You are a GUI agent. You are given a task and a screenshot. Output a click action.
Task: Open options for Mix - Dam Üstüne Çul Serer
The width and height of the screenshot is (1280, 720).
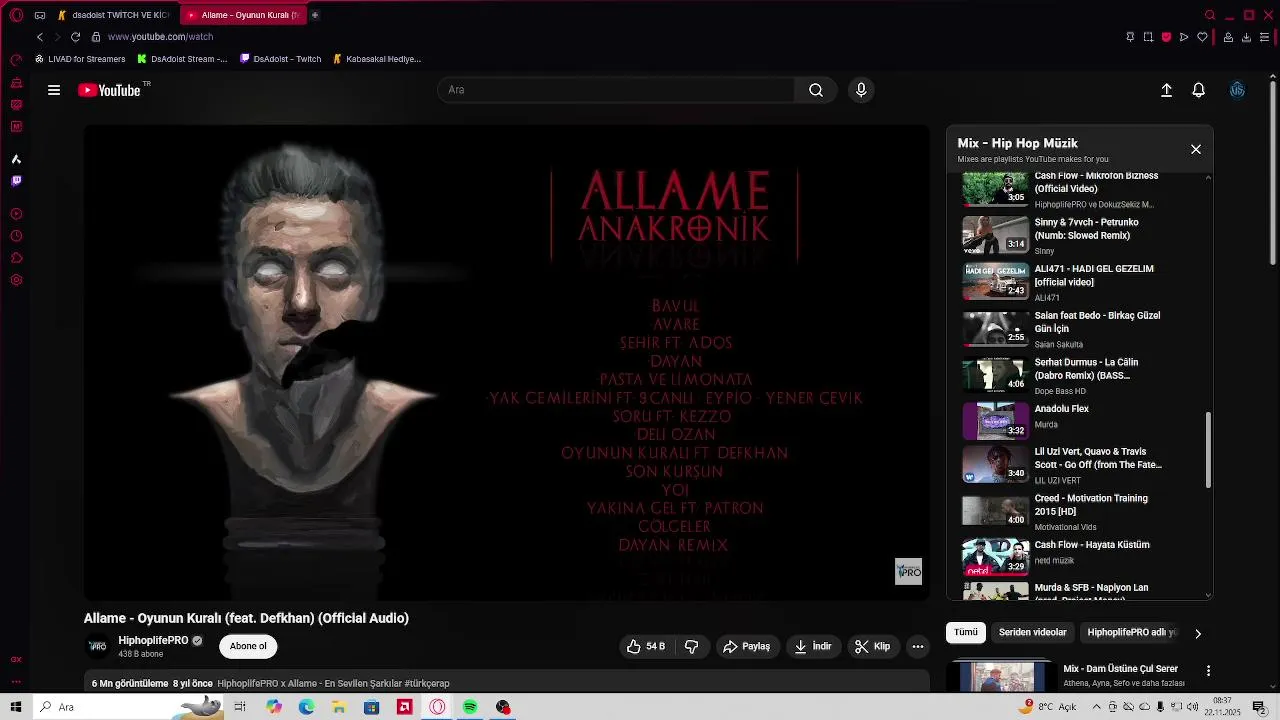(x=1208, y=671)
